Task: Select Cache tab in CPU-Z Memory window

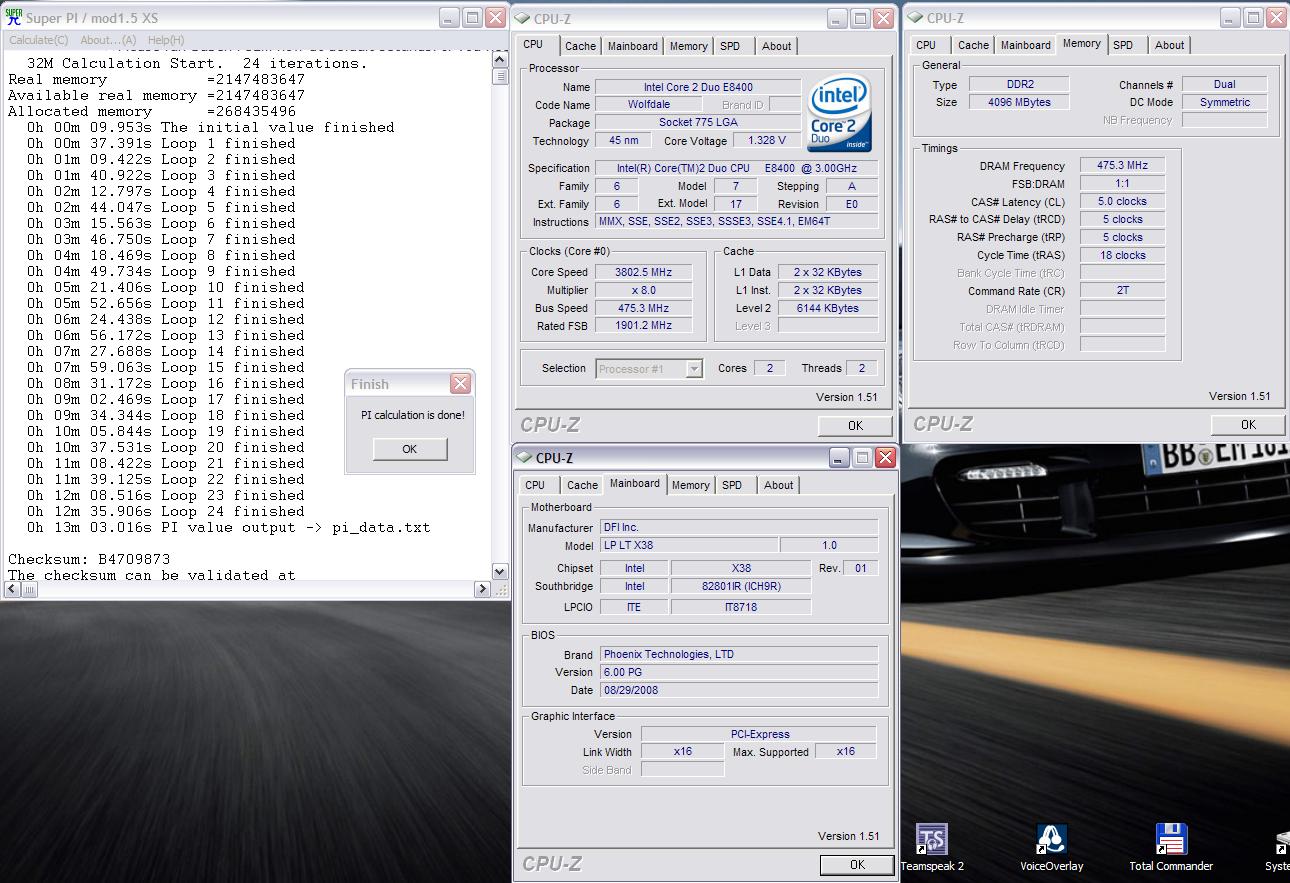Action: pyautogui.click(x=973, y=45)
